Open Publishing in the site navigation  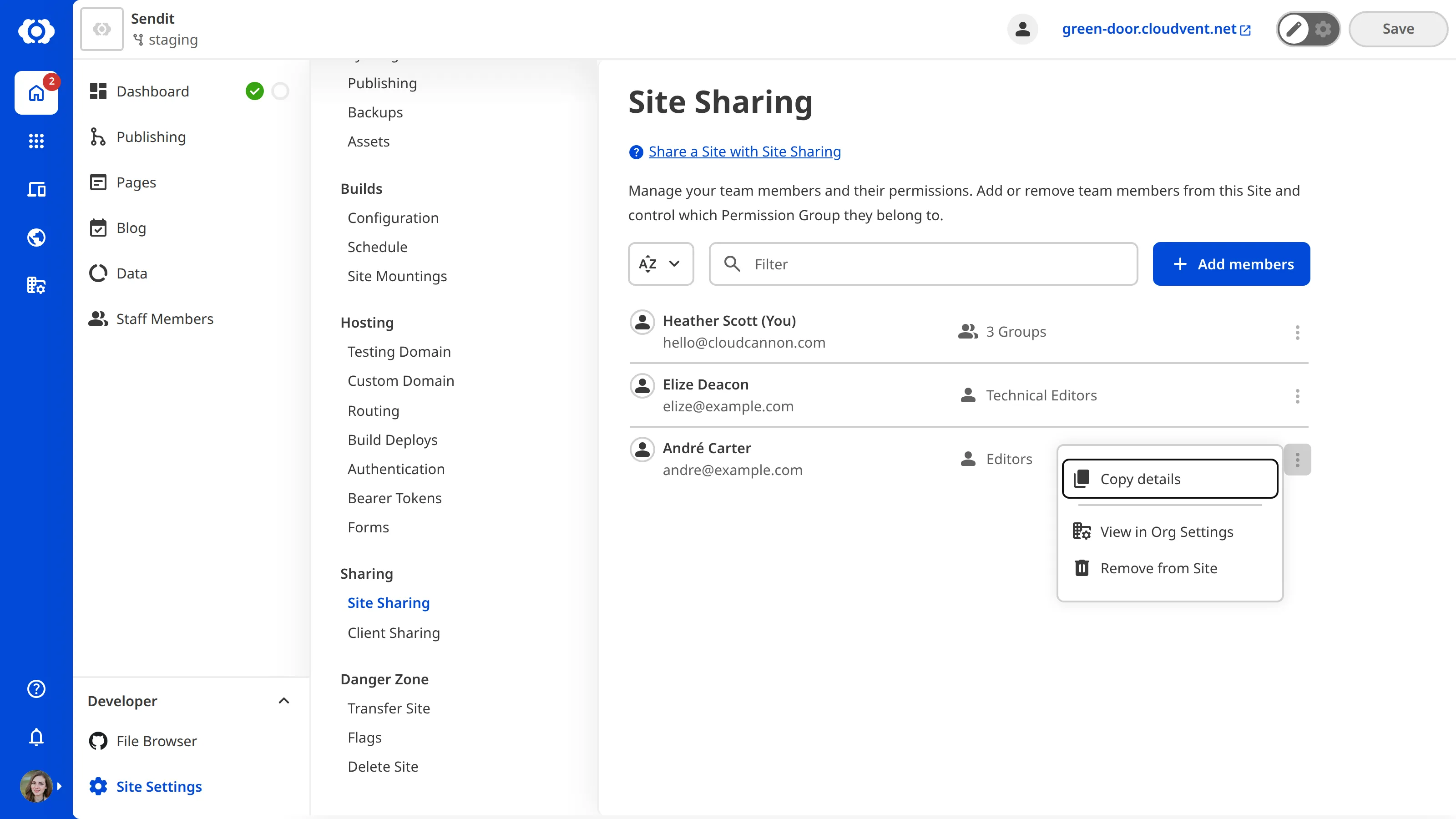[x=151, y=137]
